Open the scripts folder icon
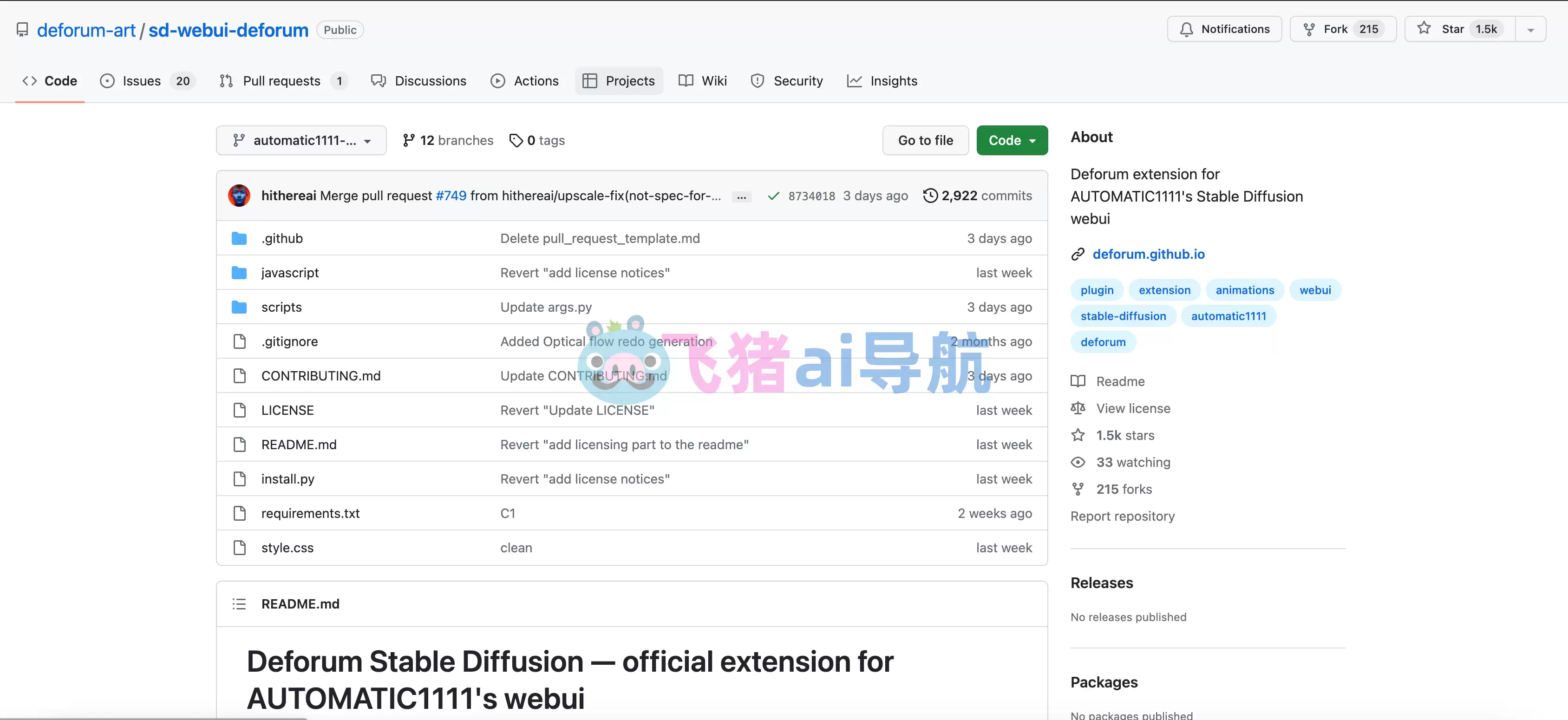The image size is (1568, 720). coord(239,307)
